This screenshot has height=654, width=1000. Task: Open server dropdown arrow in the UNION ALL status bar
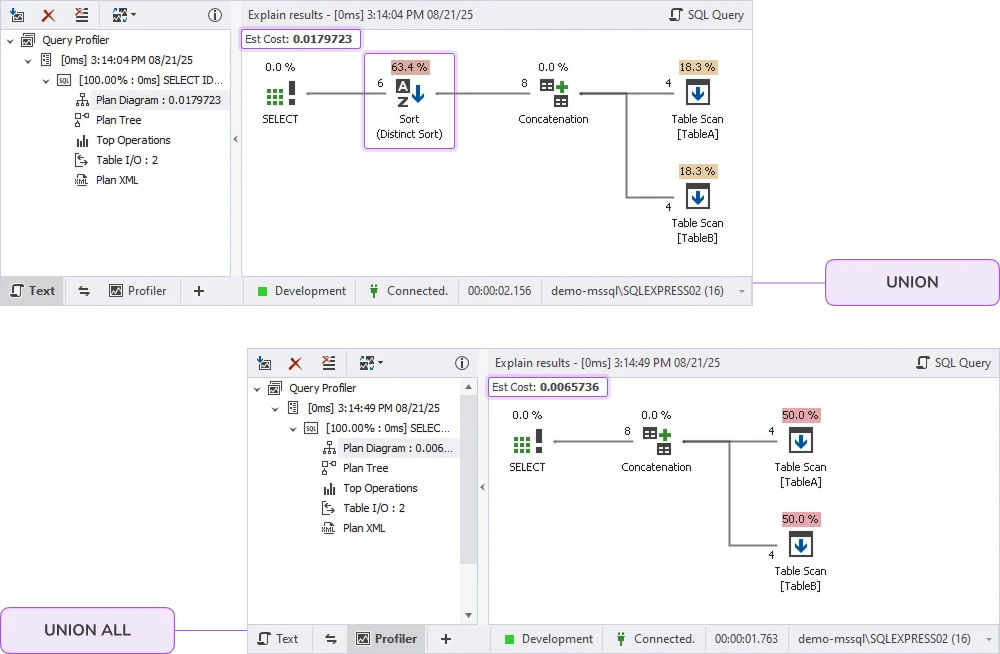[989, 639]
